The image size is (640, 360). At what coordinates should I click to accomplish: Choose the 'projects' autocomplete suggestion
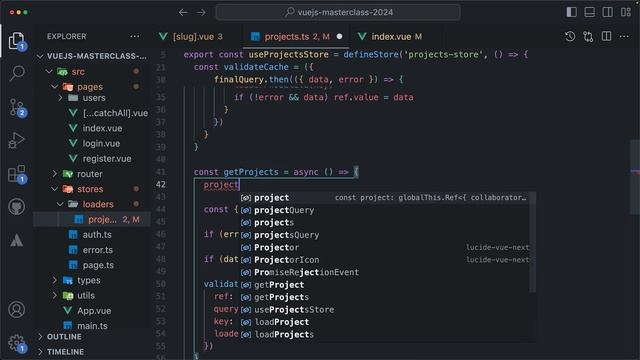pos(384,222)
